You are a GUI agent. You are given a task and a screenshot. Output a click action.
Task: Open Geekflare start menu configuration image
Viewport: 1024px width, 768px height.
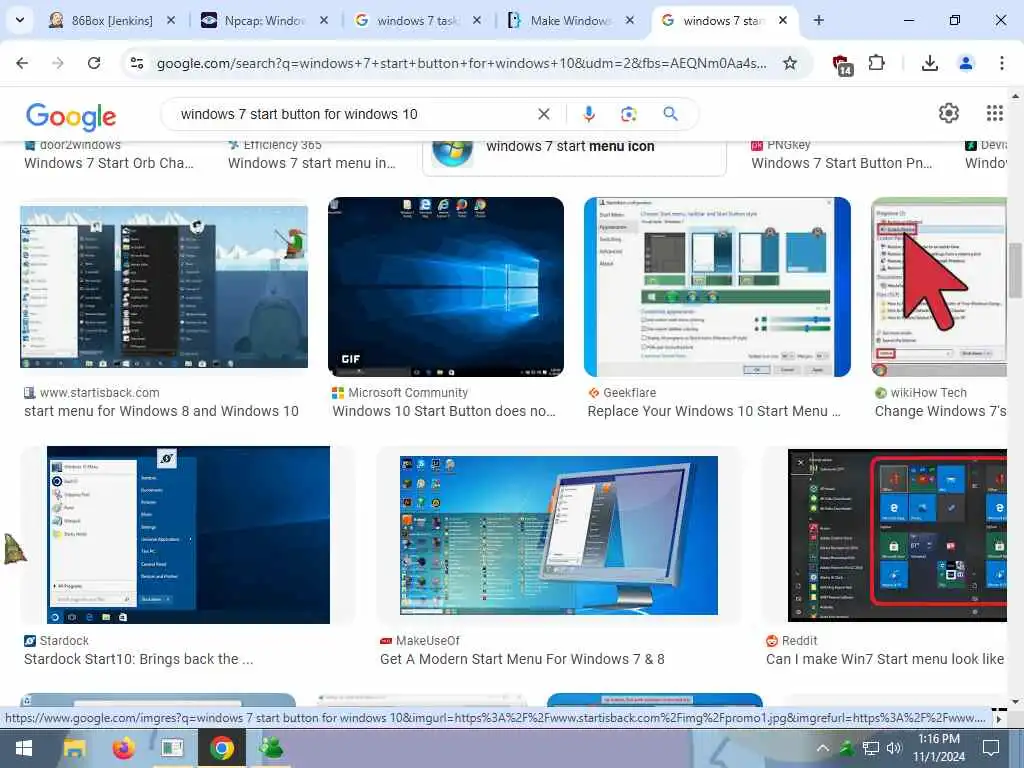(x=717, y=287)
